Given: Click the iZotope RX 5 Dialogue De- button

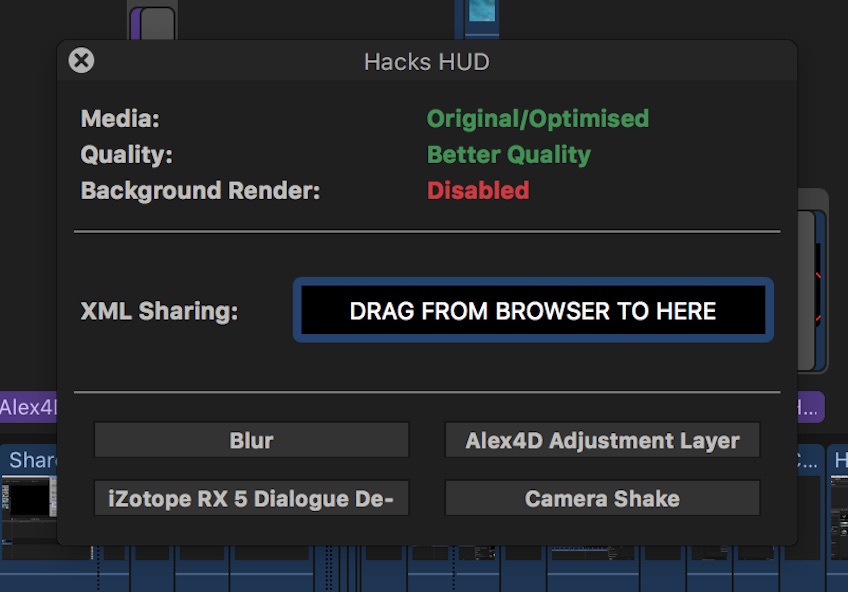Looking at the screenshot, I should pos(251,498).
